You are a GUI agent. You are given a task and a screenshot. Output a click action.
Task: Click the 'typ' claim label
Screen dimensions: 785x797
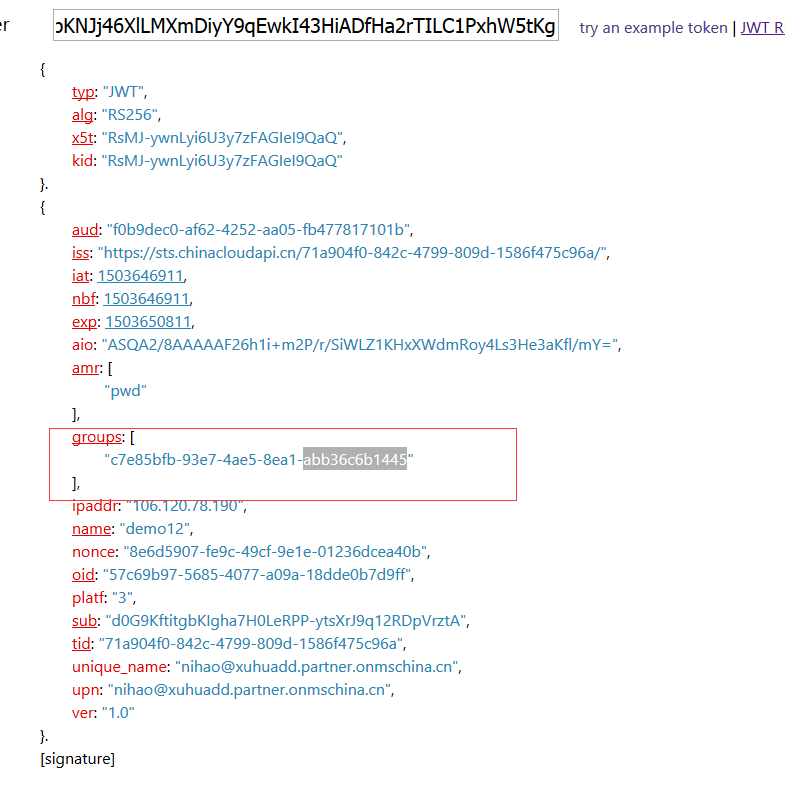[83, 92]
